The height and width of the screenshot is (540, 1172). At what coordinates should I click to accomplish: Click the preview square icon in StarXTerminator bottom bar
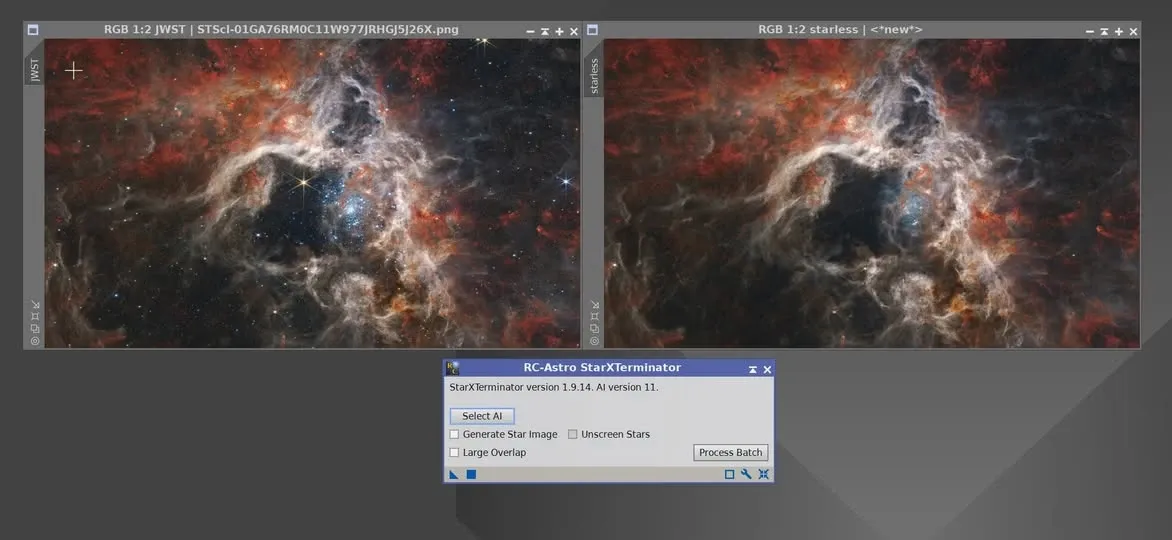pos(730,474)
